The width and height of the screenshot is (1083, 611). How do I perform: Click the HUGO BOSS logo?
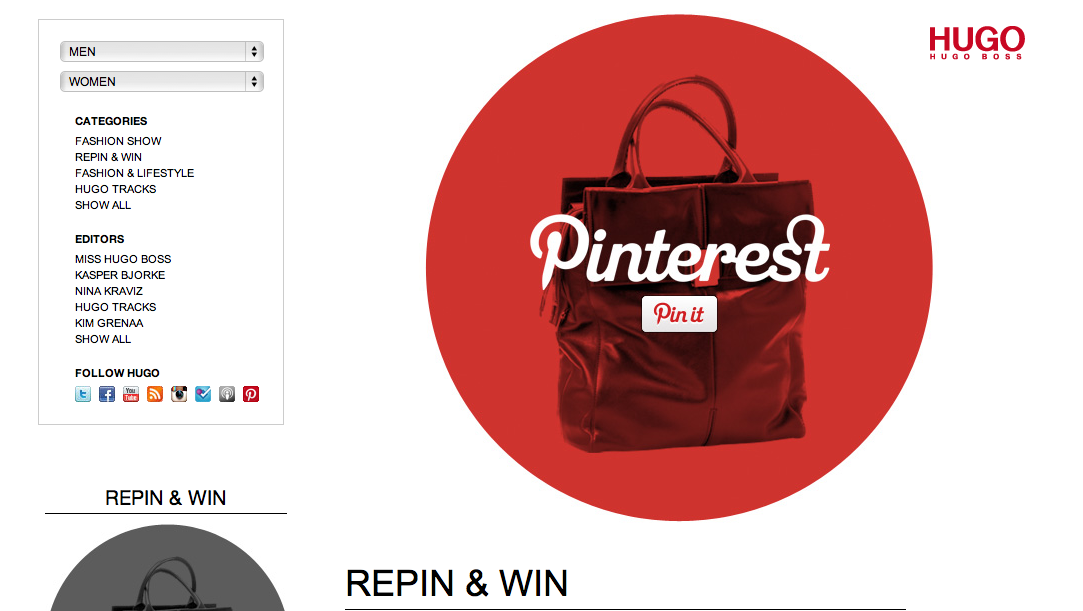tap(977, 43)
